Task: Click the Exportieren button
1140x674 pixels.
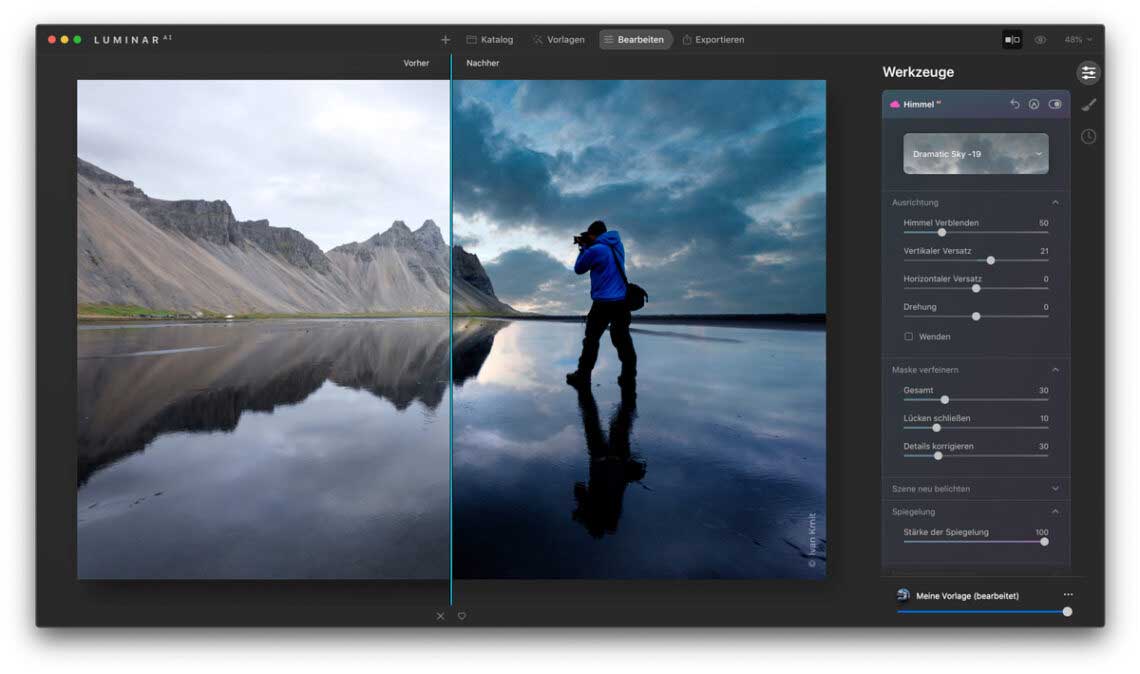Action: (713, 40)
